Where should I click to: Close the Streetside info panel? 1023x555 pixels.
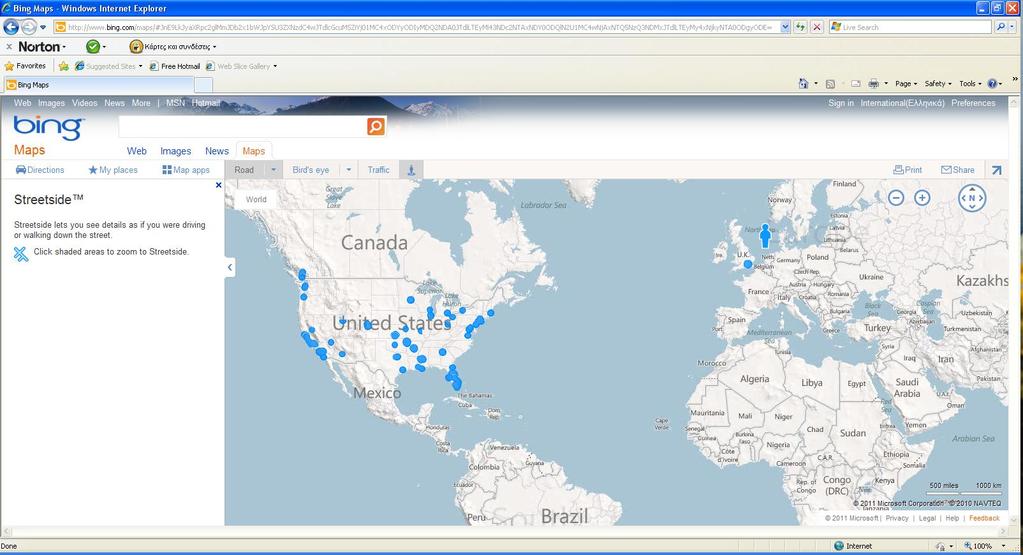[x=219, y=185]
